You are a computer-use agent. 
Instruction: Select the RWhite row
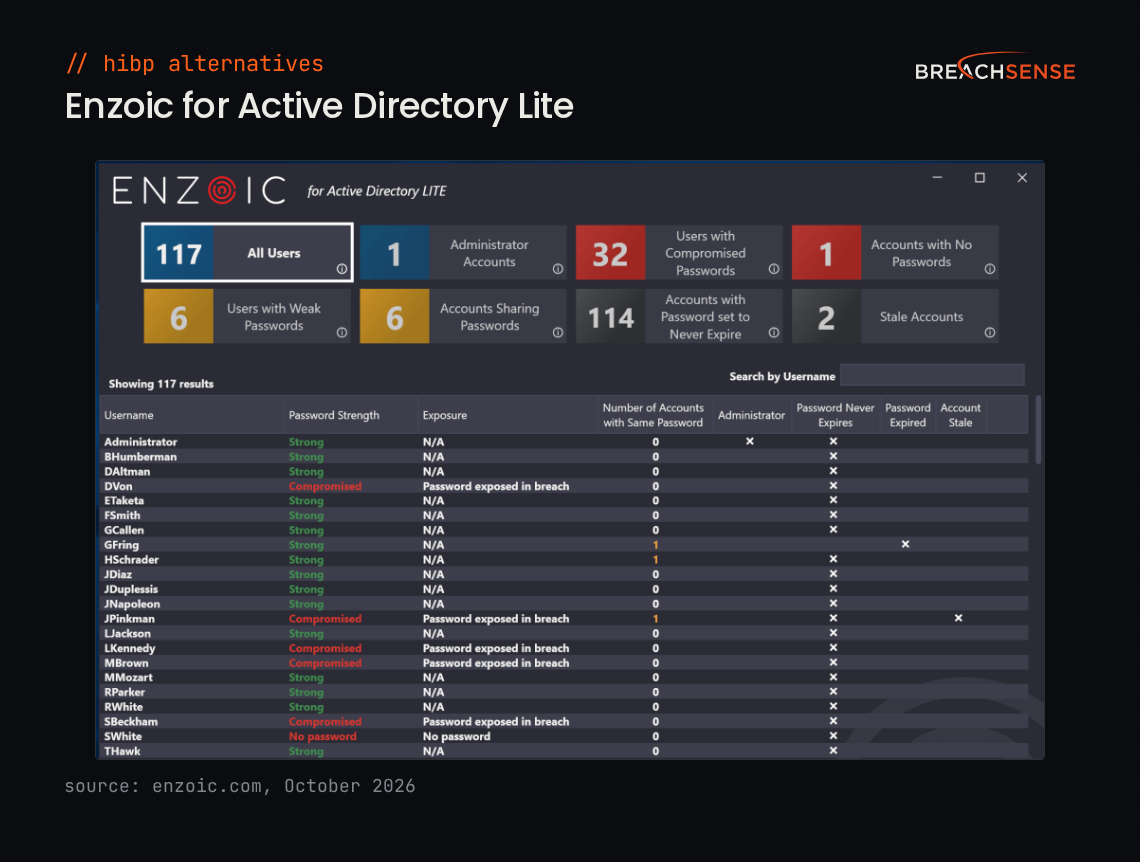point(563,707)
